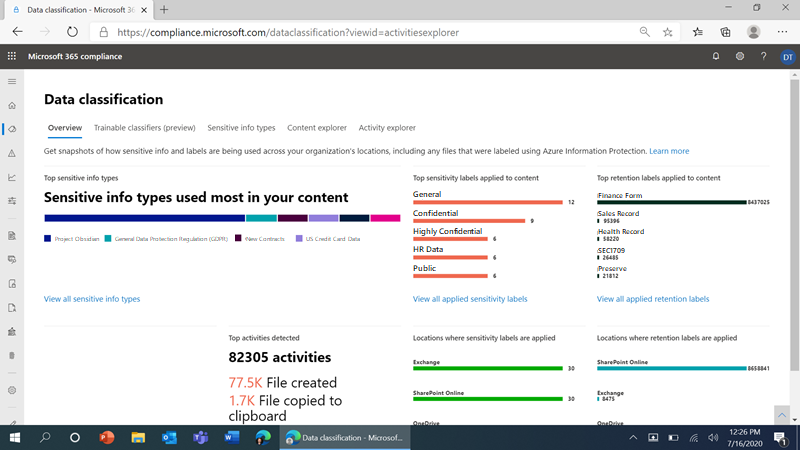This screenshot has height=450, width=800.
Task: Switch to Trainable classifiers (preview) tab
Action: click(x=144, y=128)
